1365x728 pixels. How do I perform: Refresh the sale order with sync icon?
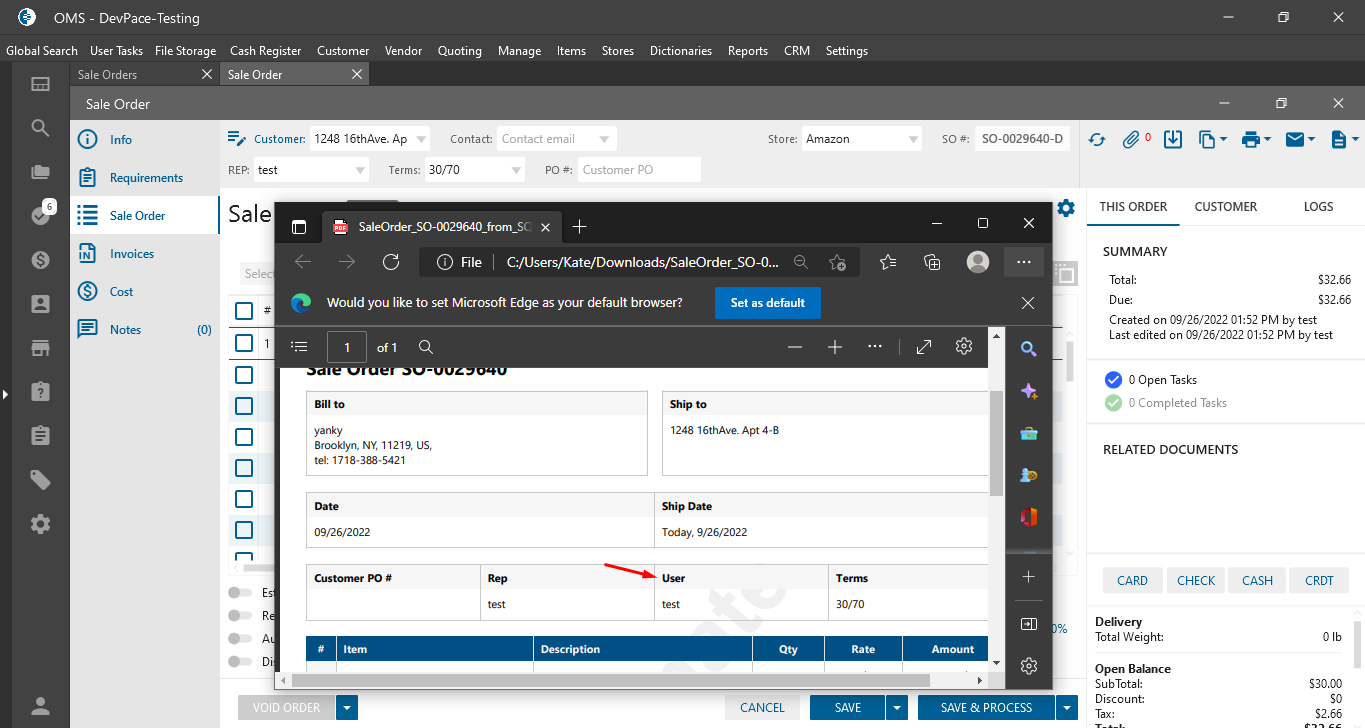click(1097, 140)
